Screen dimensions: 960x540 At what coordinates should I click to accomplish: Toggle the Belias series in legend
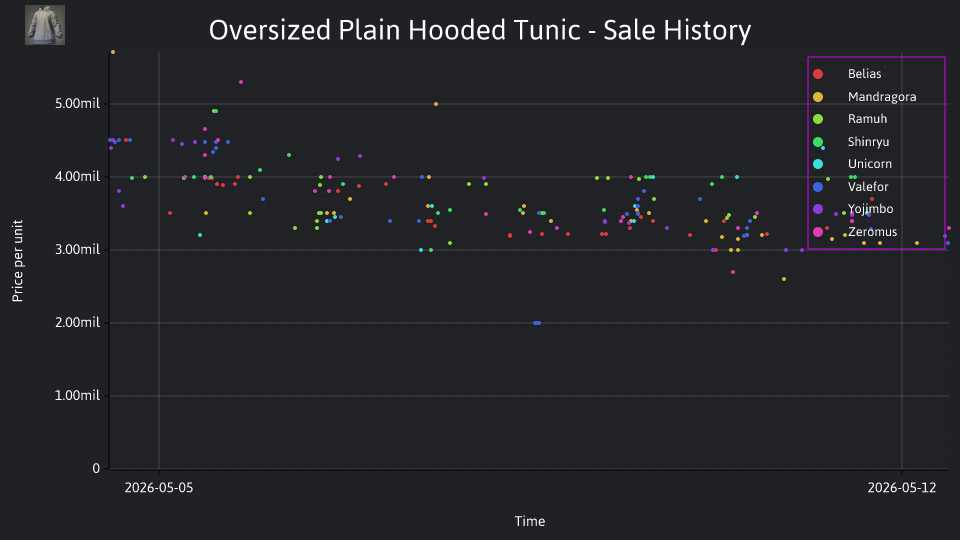point(847,74)
